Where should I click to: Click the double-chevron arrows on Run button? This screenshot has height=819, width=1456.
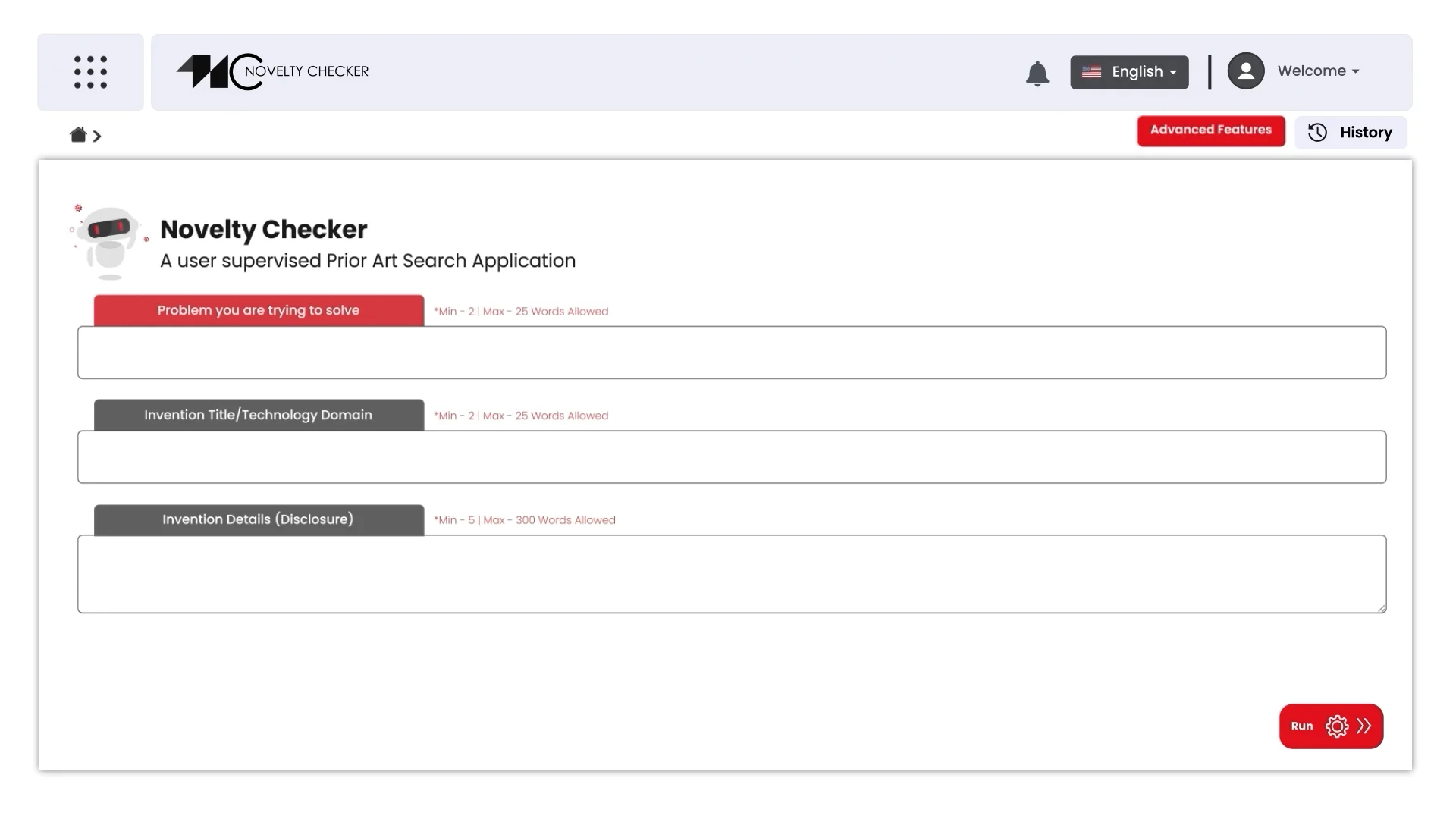coord(1363,726)
